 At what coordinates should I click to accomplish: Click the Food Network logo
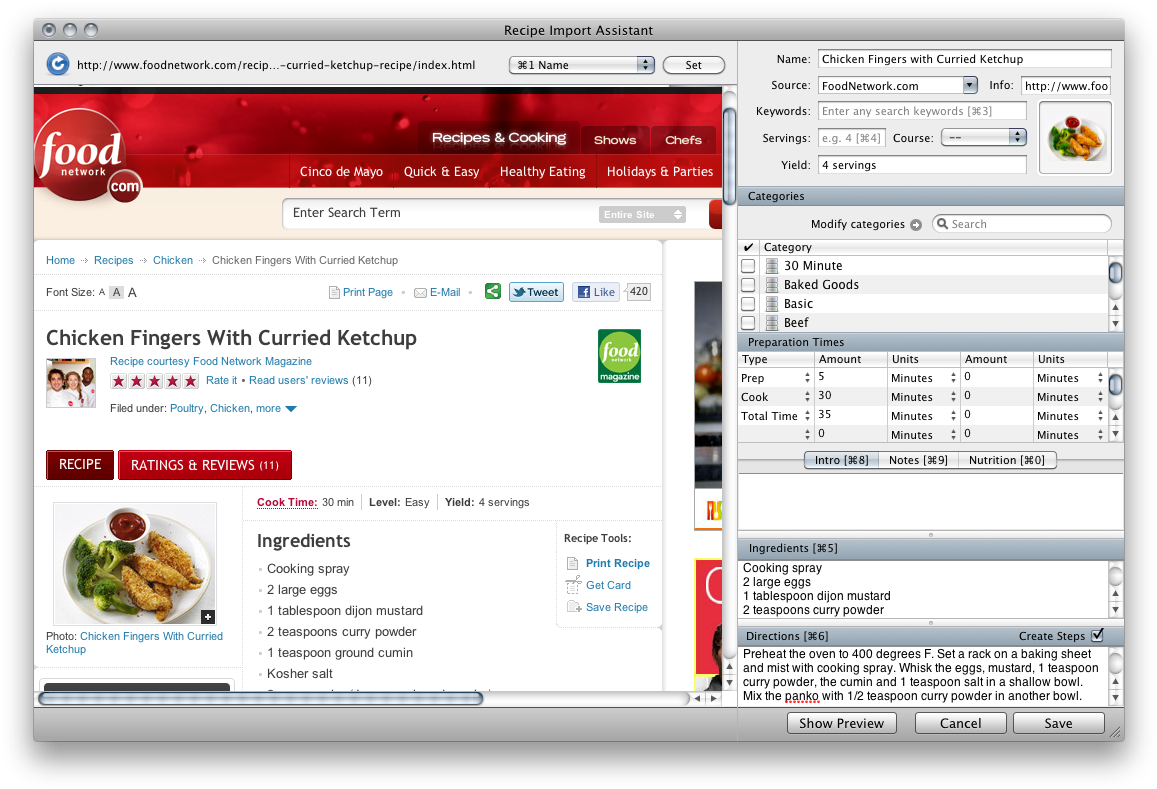pos(87,157)
